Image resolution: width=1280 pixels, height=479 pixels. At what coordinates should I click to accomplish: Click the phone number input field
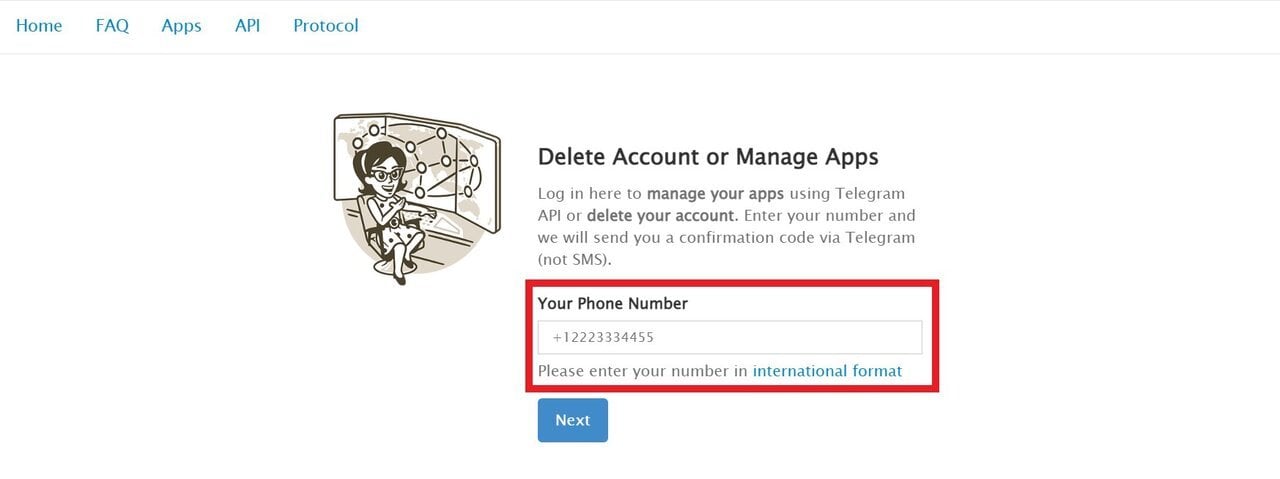[x=730, y=337]
